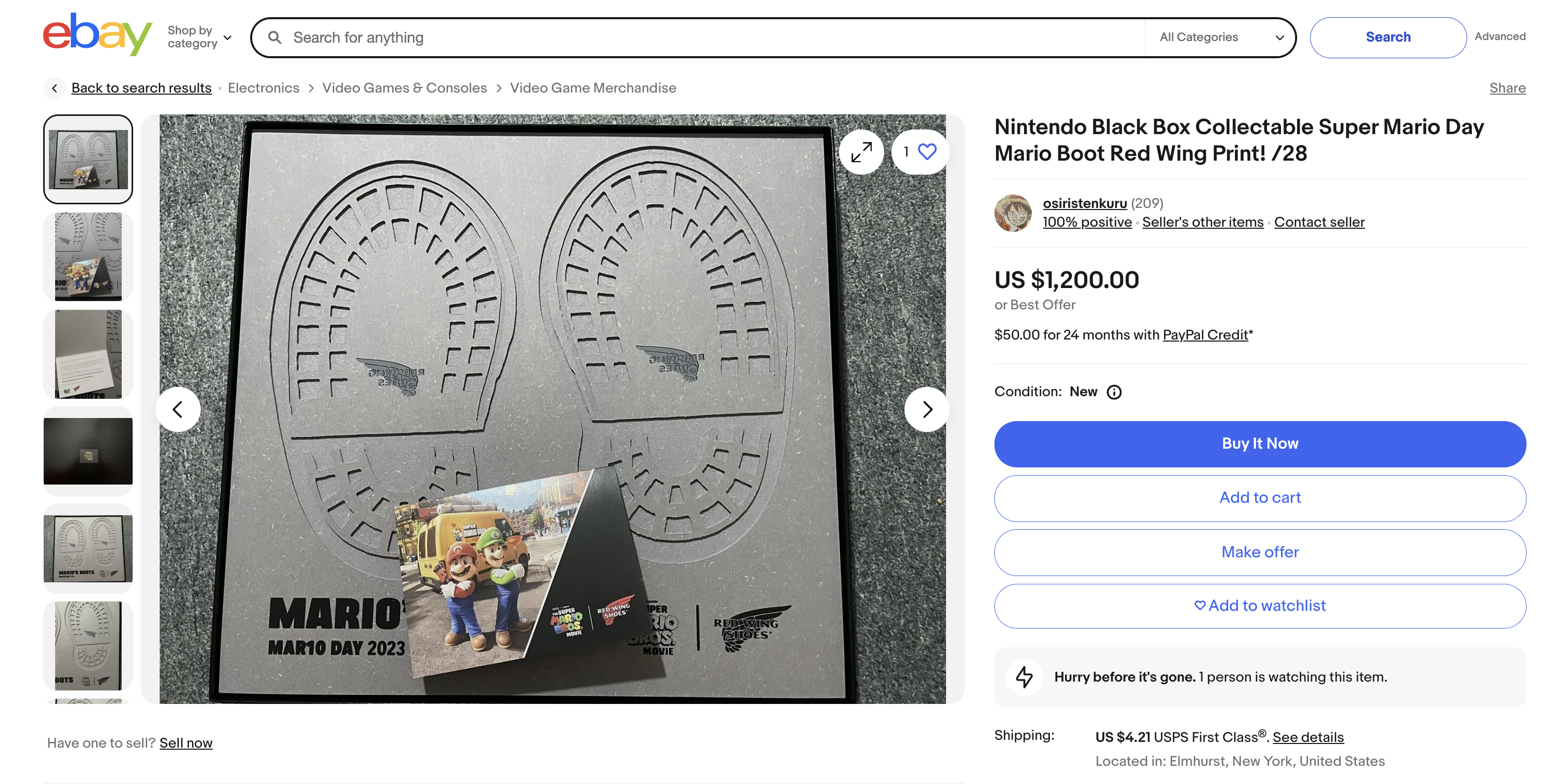Open Seller's other items link

tap(1202, 223)
